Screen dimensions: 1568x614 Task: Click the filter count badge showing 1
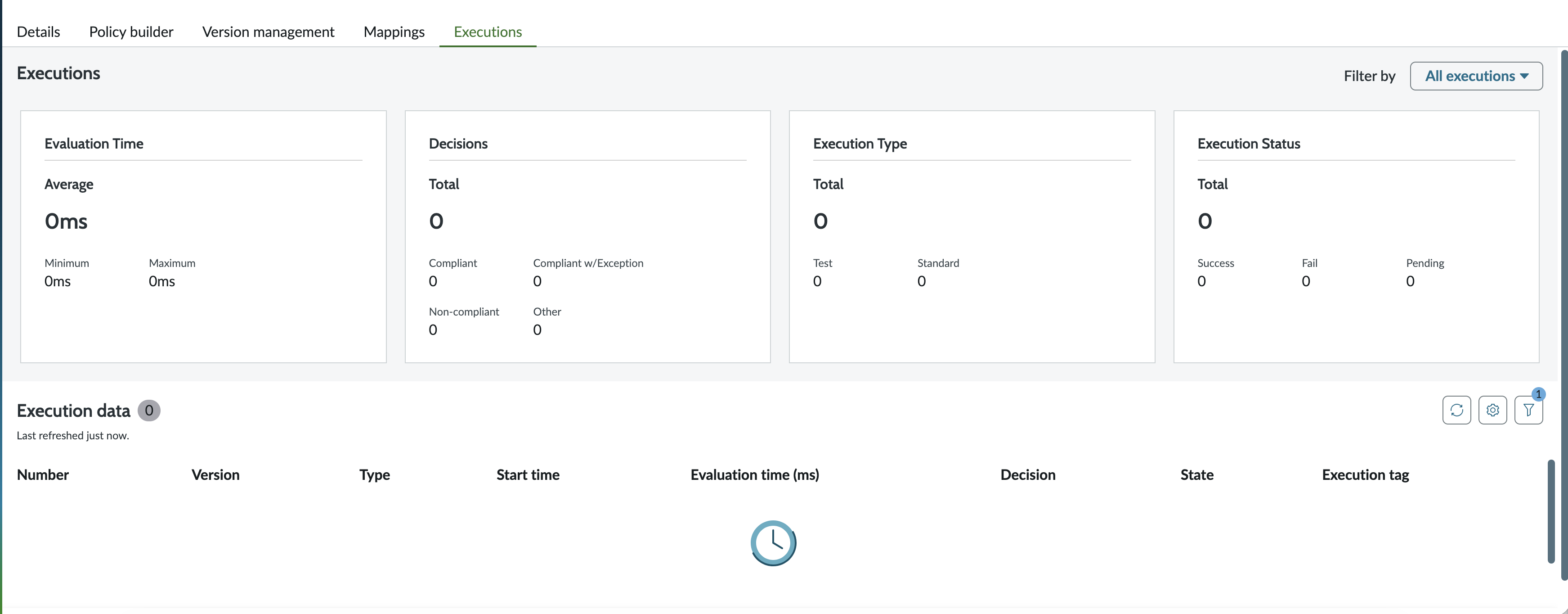(1538, 394)
